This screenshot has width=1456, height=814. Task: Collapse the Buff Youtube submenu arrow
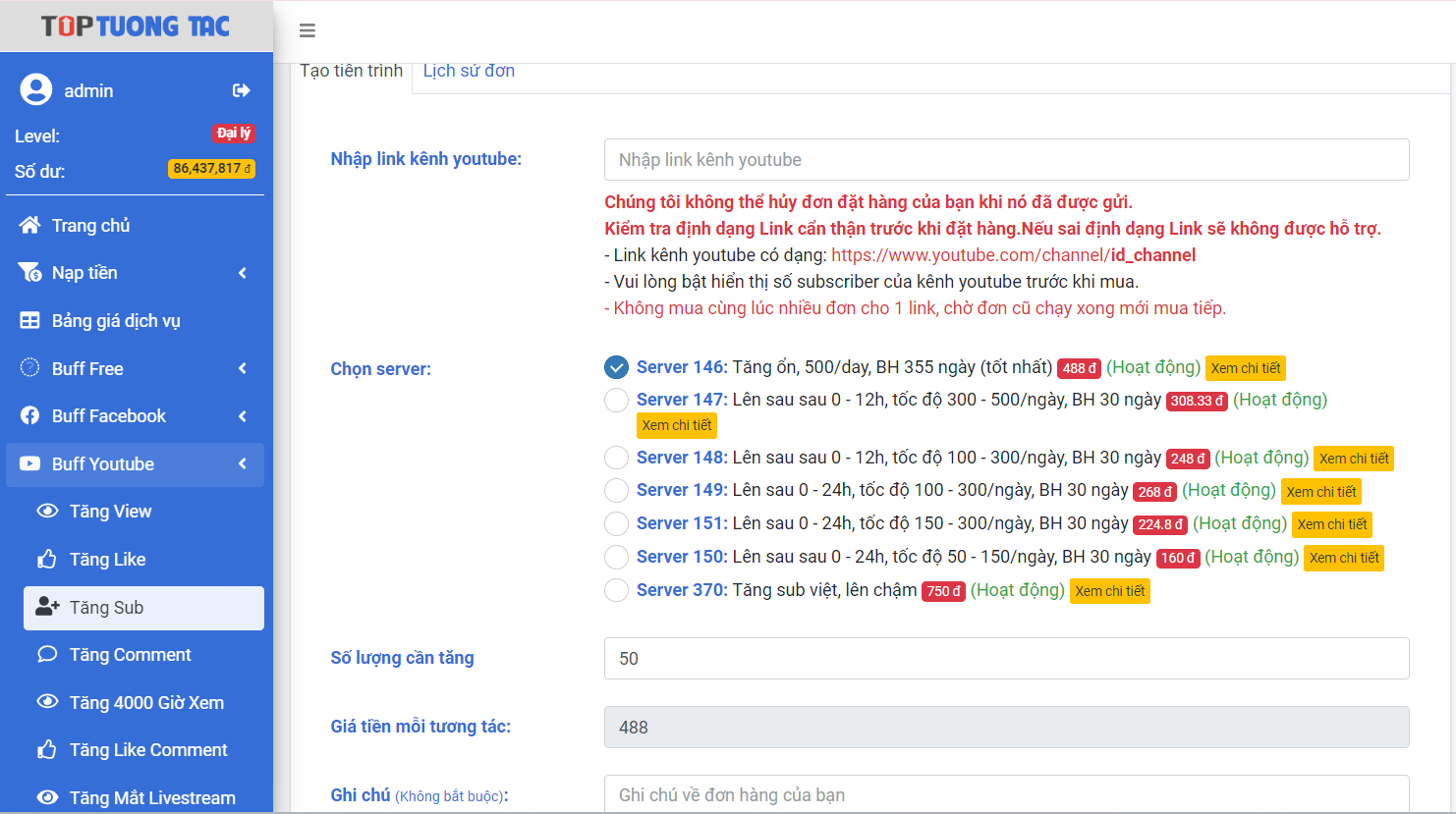(x=242, y=463)
